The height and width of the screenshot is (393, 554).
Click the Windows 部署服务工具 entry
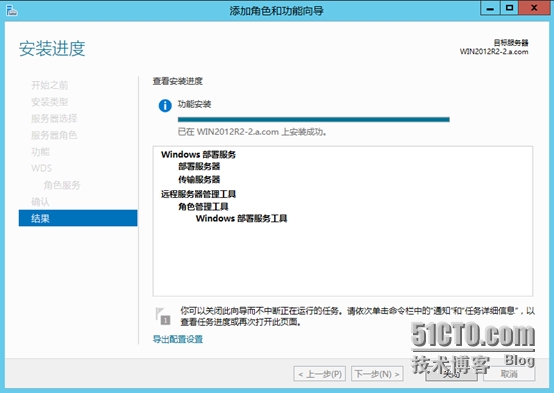241,218
